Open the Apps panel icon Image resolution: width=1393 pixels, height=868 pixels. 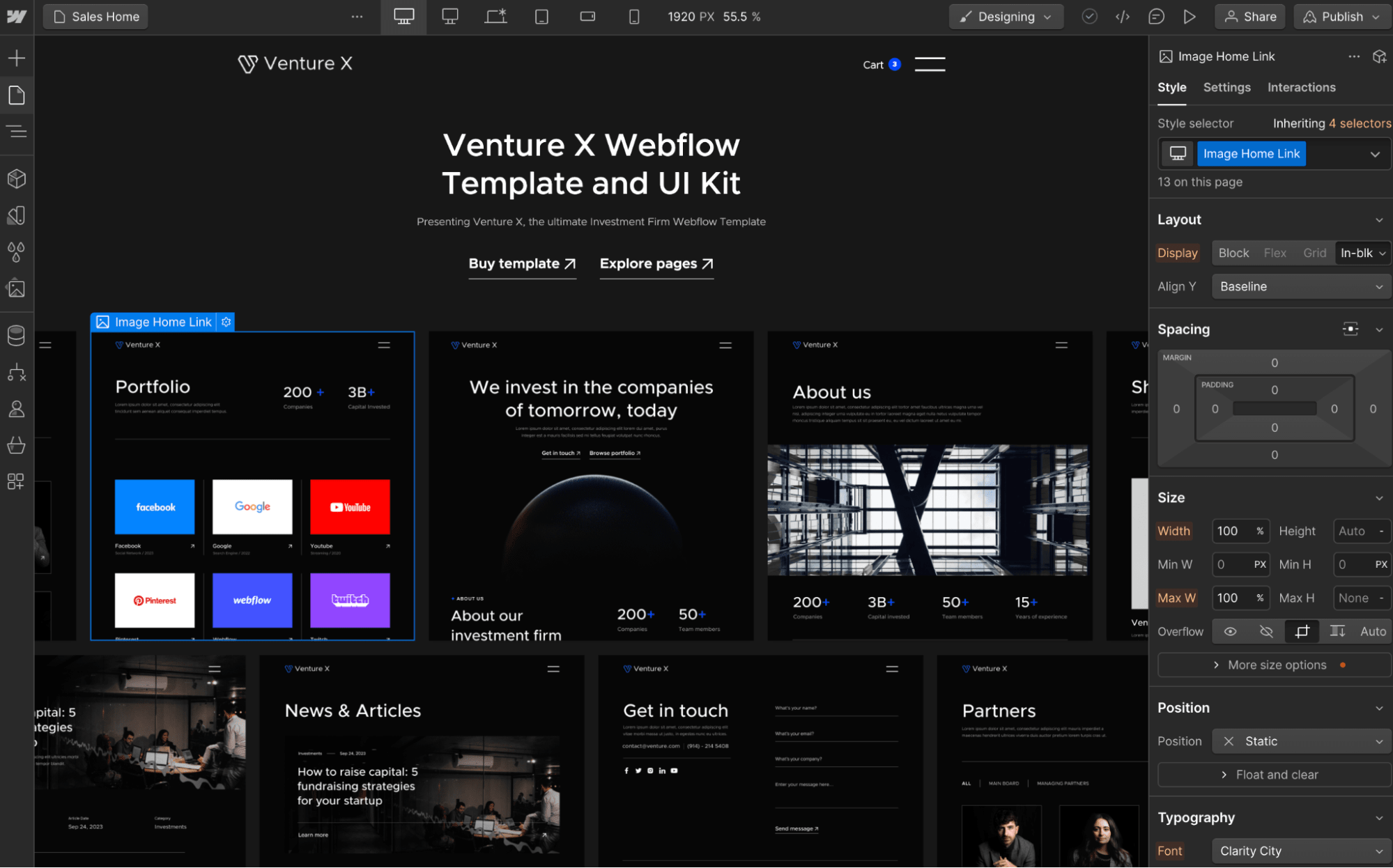point(17,481)
